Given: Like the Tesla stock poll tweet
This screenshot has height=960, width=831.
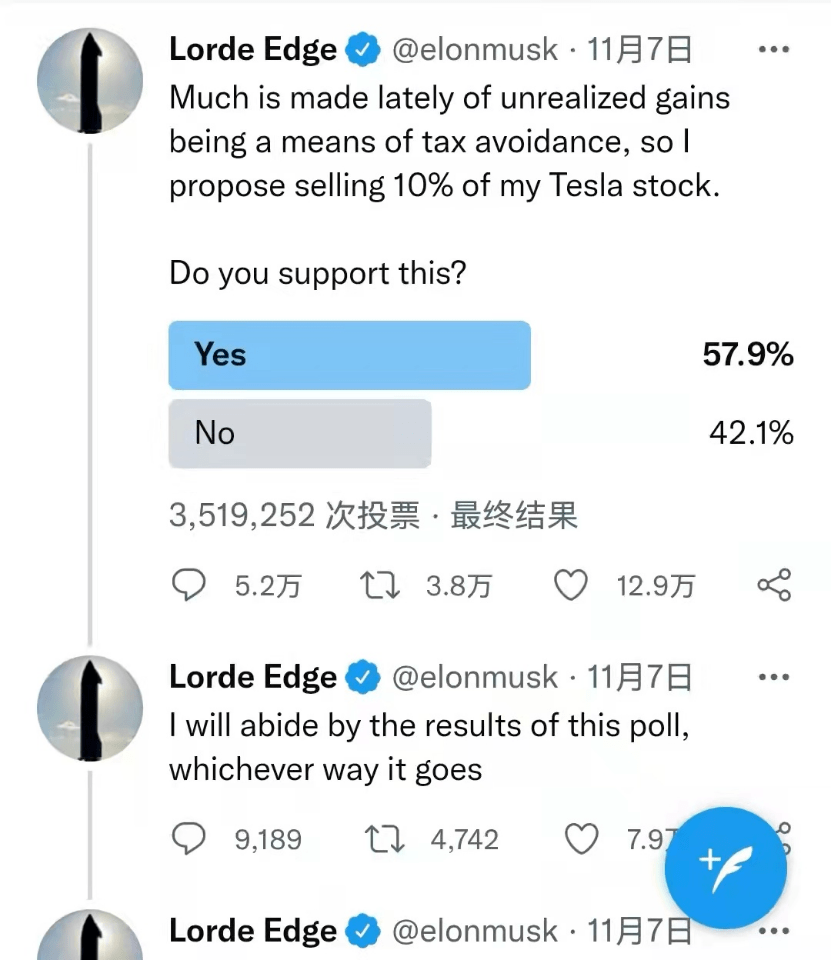Looking at the screenshot, I should click(x=571, y=585).
